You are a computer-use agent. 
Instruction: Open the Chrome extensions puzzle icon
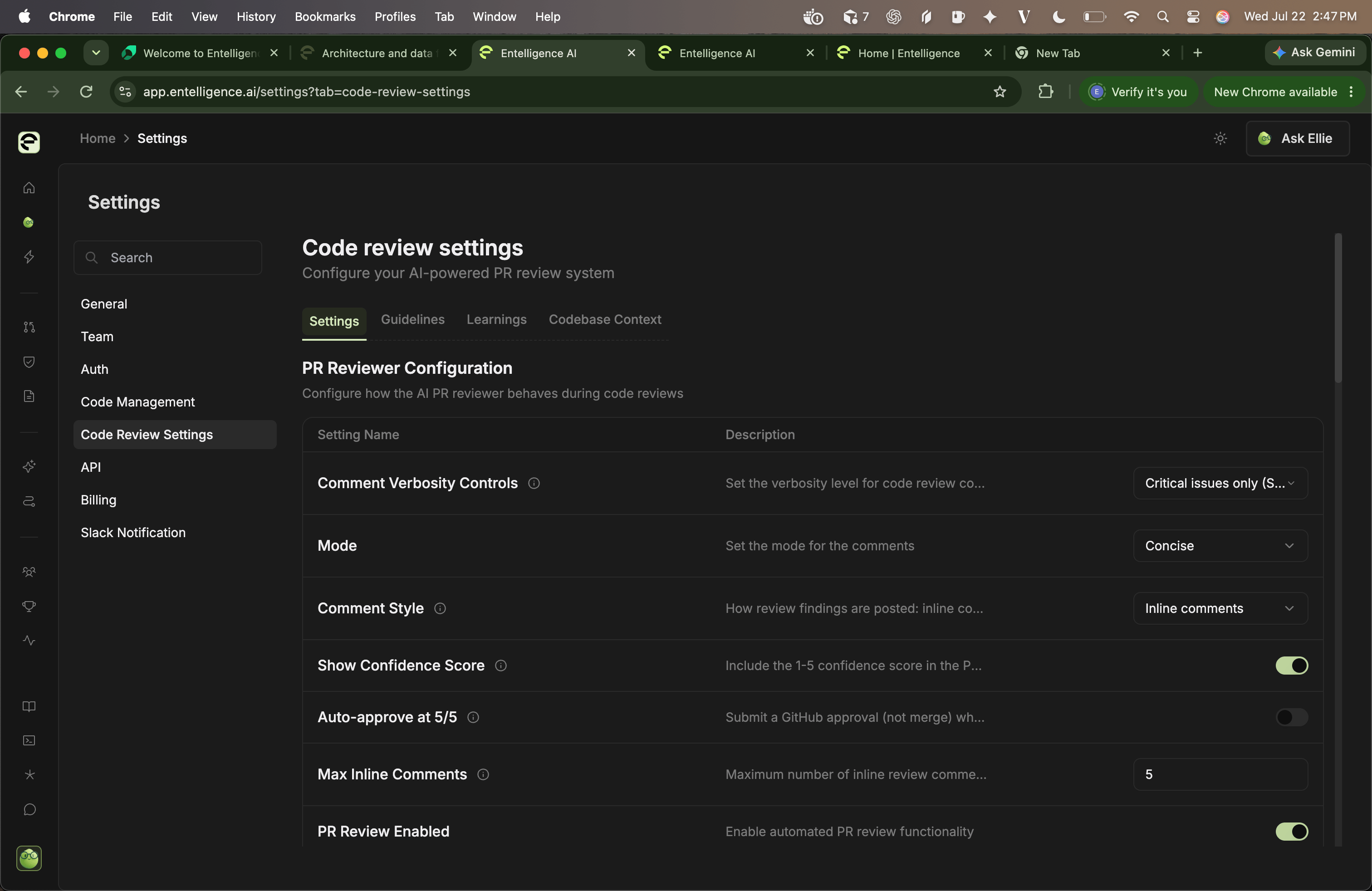[1045, 92]
